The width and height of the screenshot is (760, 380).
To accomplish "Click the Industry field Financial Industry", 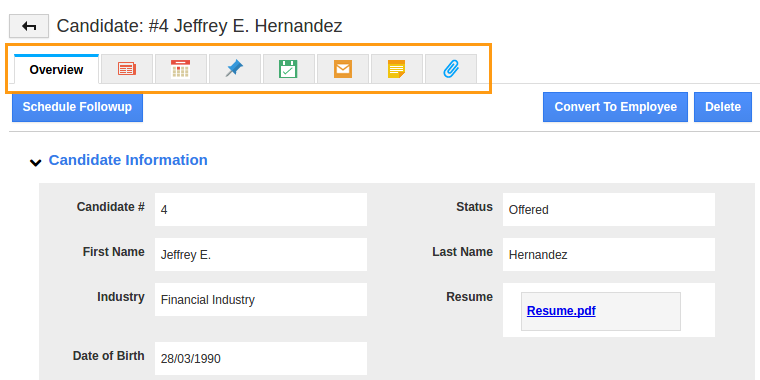I will click(x=261, y=300).
